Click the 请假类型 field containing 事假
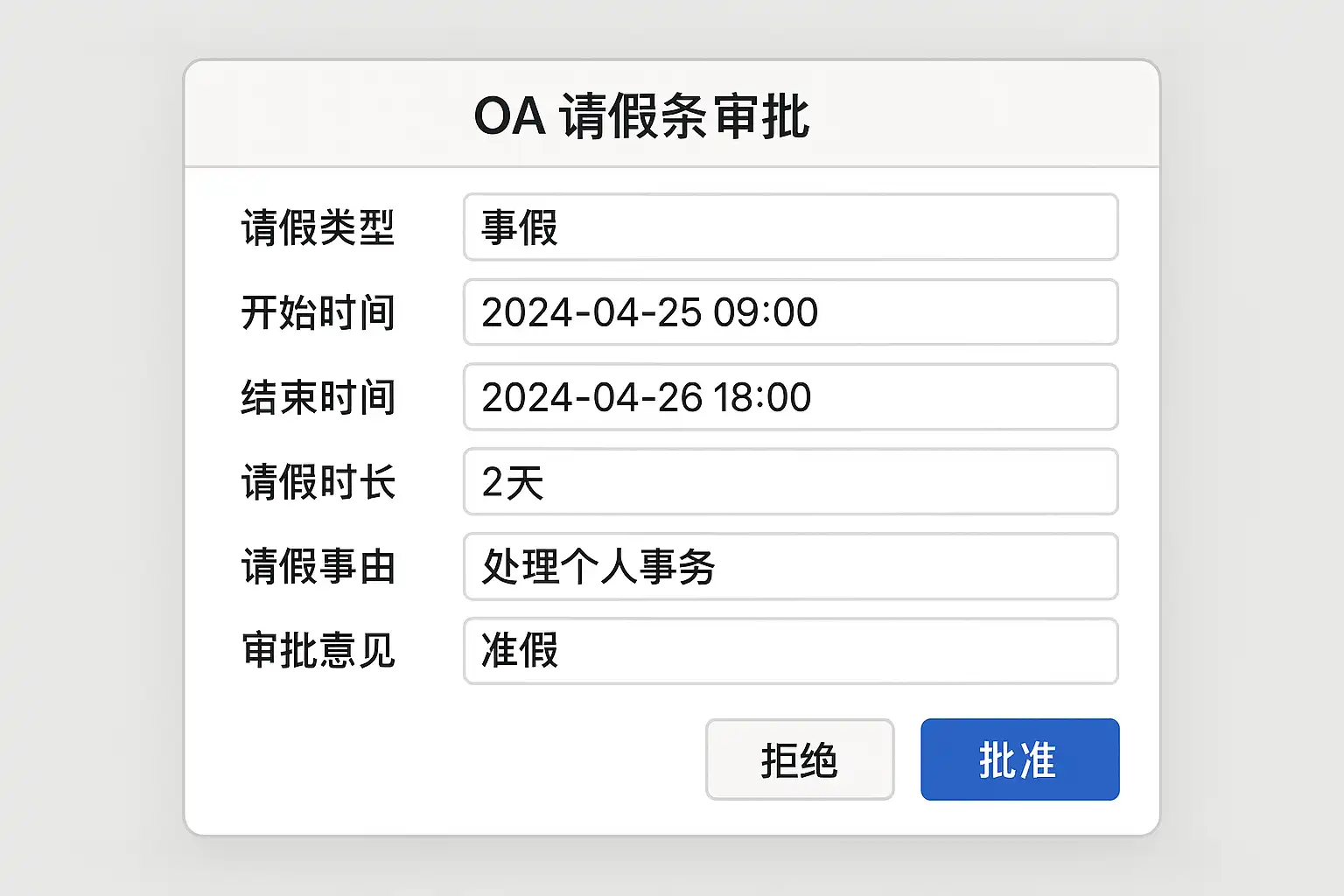Screen dimensions: 1344x896 tap(790, 227)
